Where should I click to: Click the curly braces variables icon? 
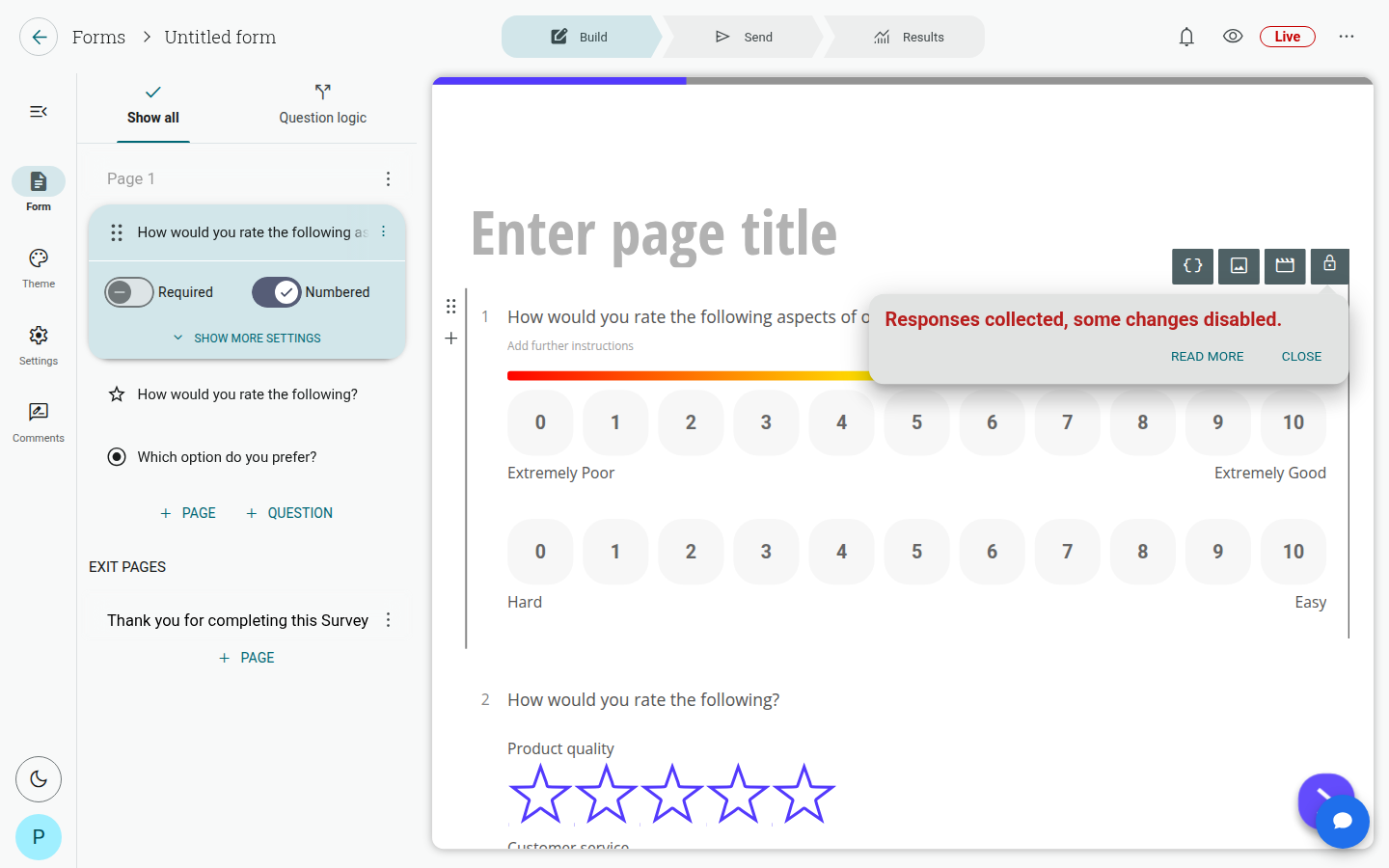[x=1192, y=265]
